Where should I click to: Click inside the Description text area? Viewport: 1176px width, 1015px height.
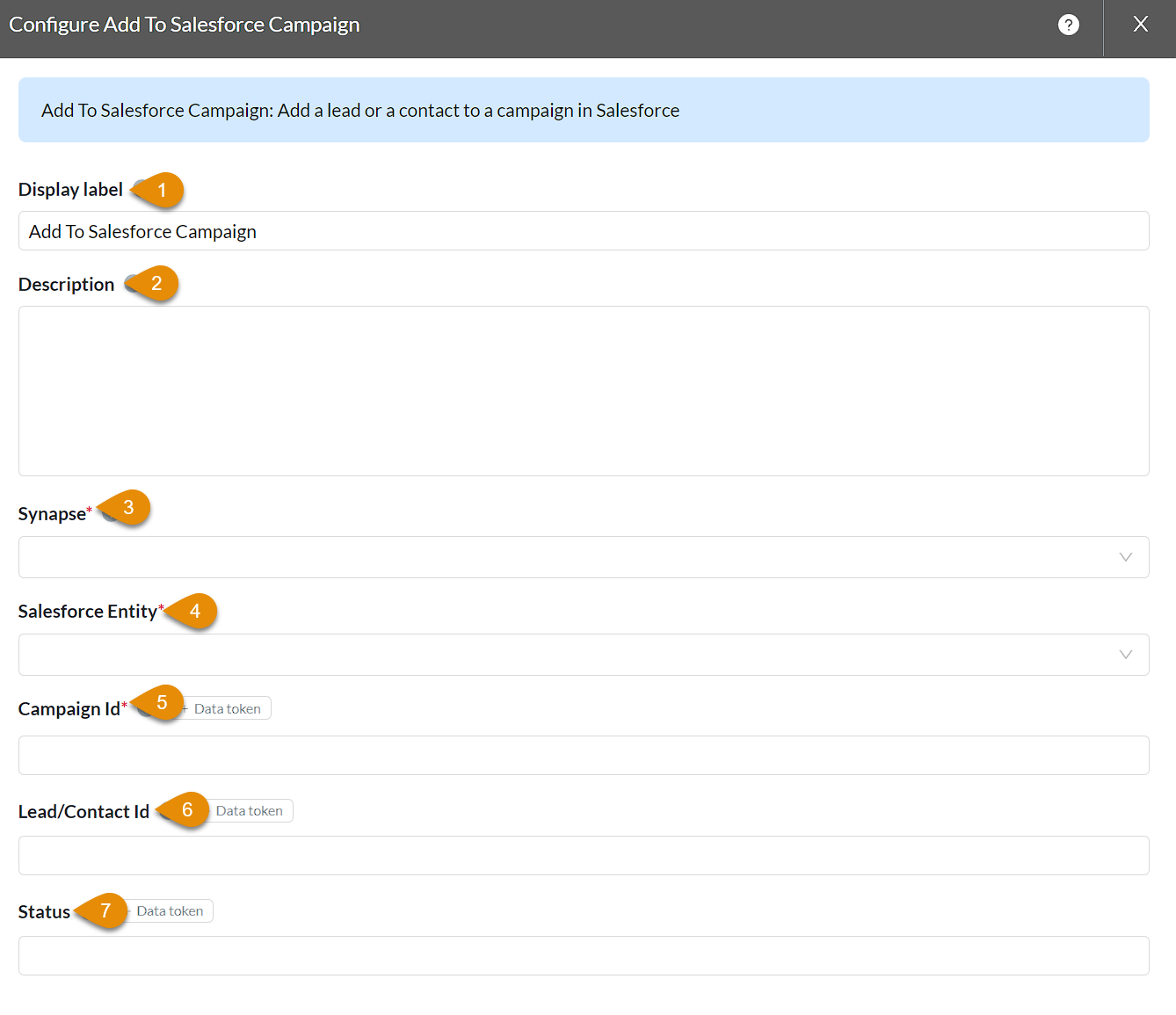click(584, 391)
